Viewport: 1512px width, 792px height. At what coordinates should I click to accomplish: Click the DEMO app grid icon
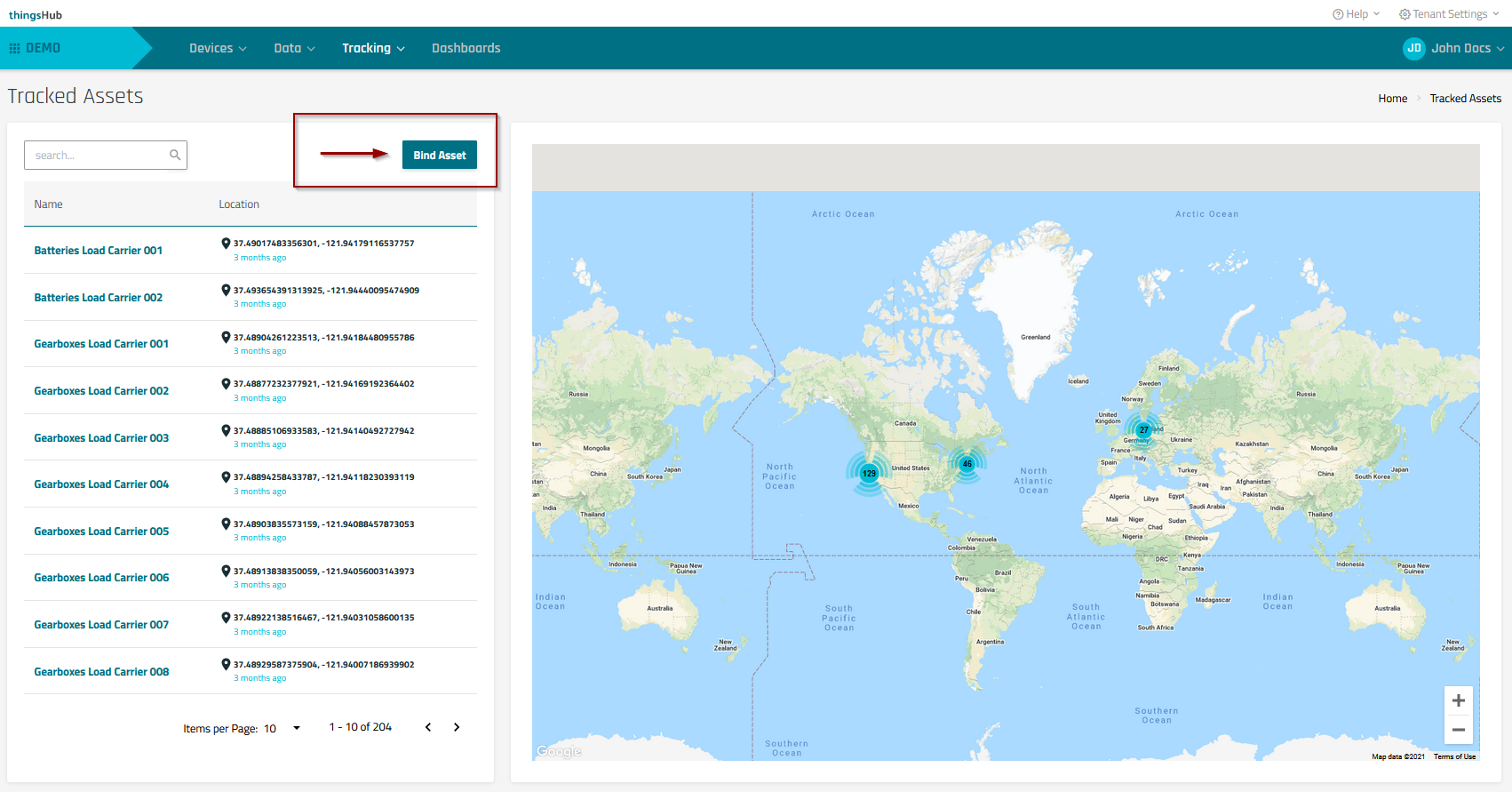pos(14,48)
